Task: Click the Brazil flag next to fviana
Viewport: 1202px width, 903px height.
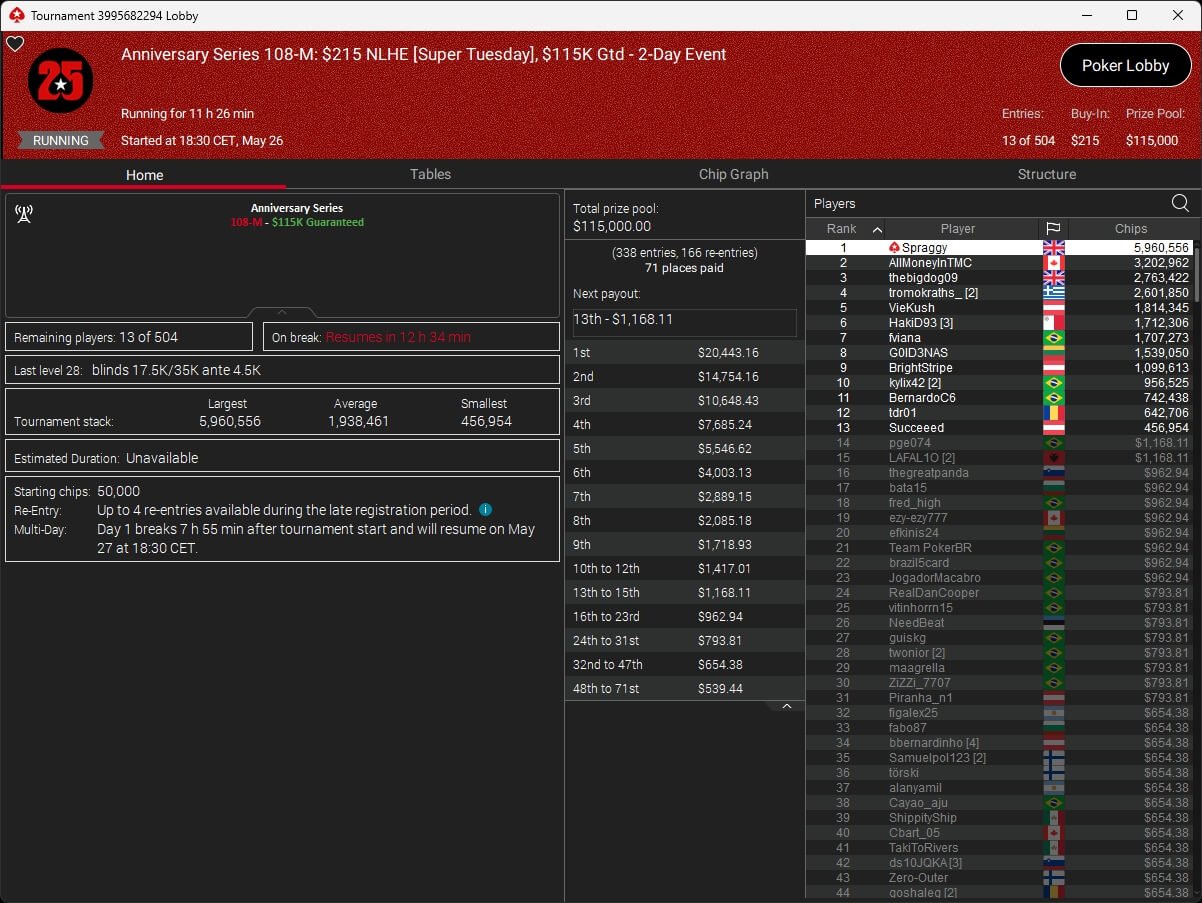Action: click(1053, 337)
